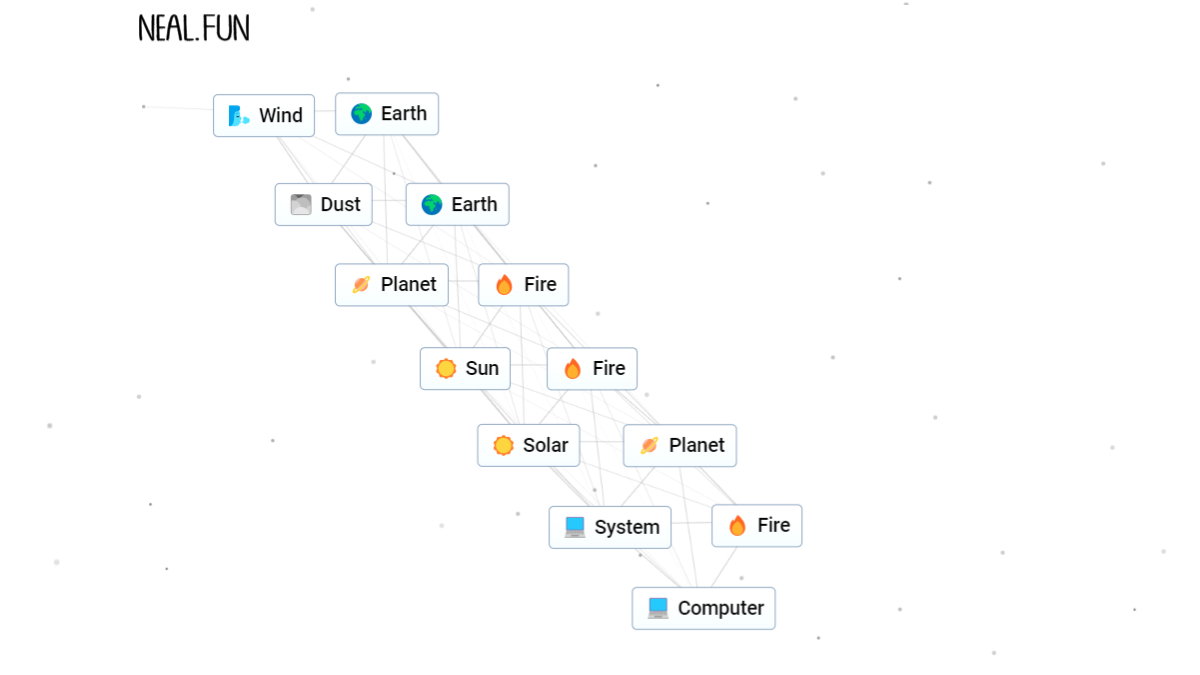
Task: Click the monitor icon on the System tile
Action: coord(575,526)
